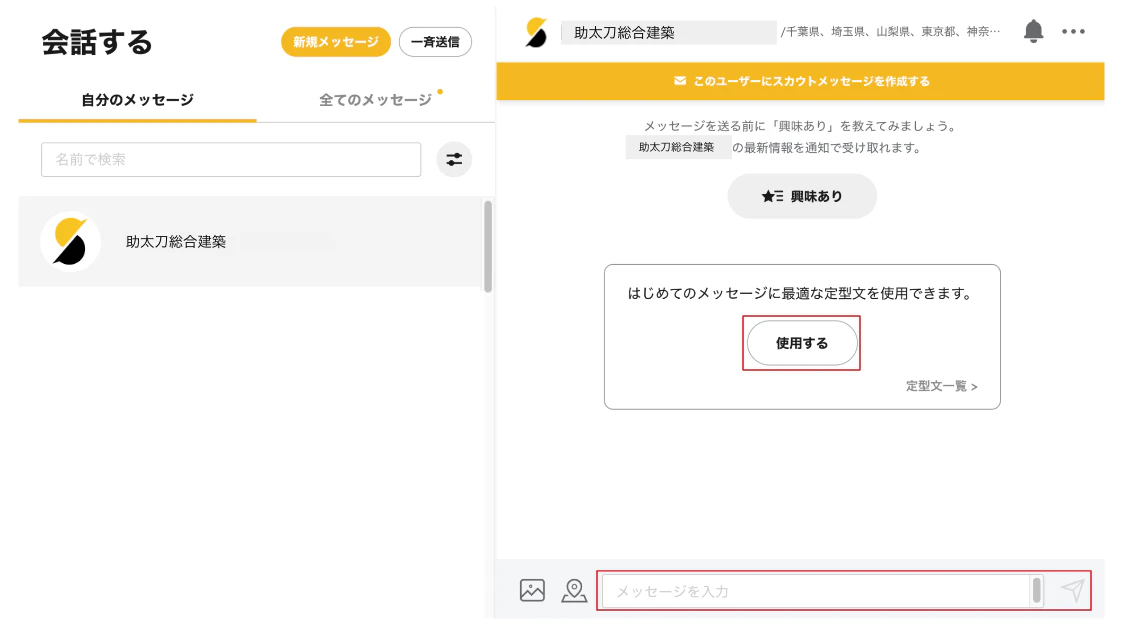Click the notification bell icon

tap(1033, 32)
